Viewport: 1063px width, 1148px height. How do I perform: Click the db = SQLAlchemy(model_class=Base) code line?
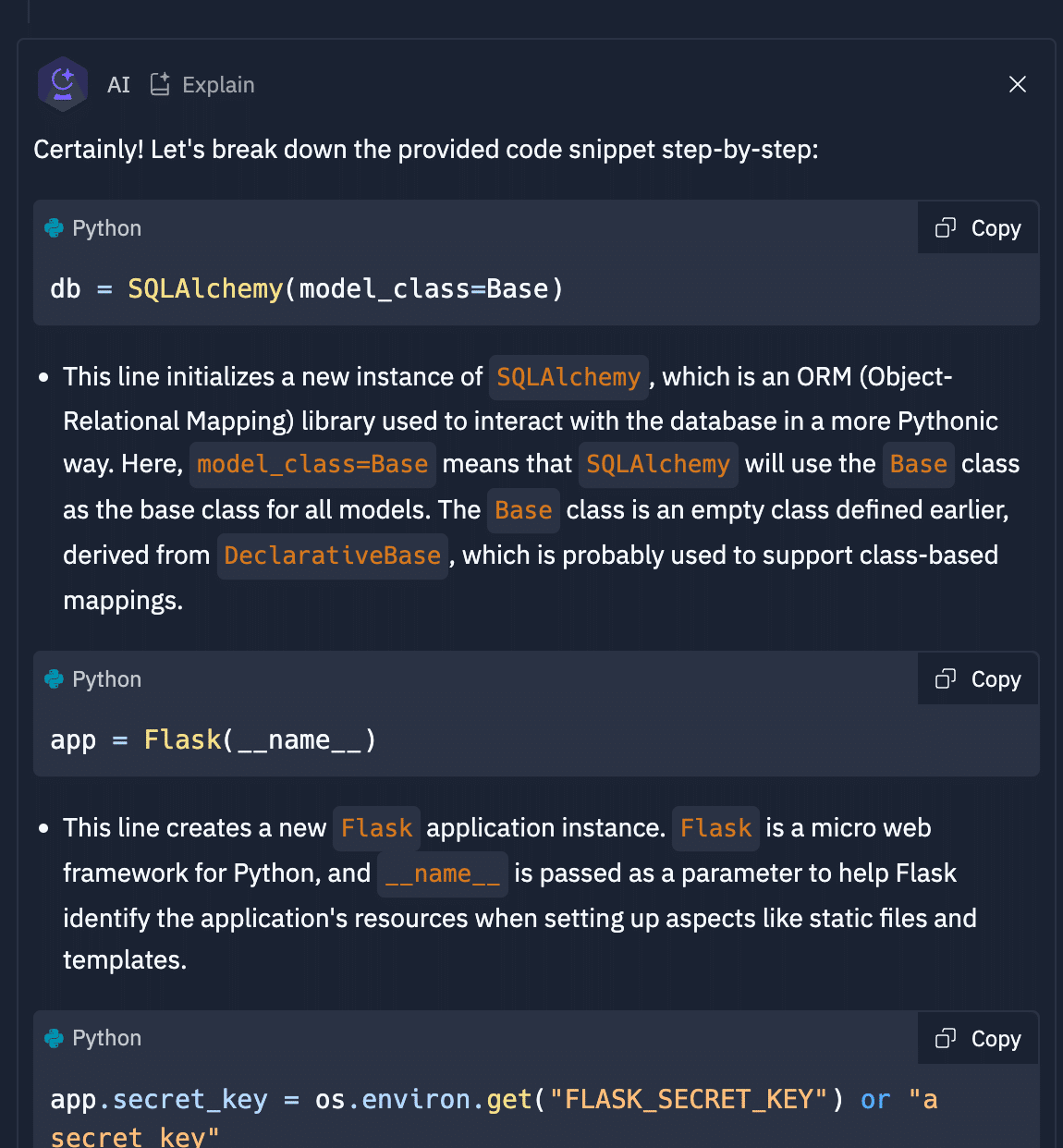click(x=306, y=289)
